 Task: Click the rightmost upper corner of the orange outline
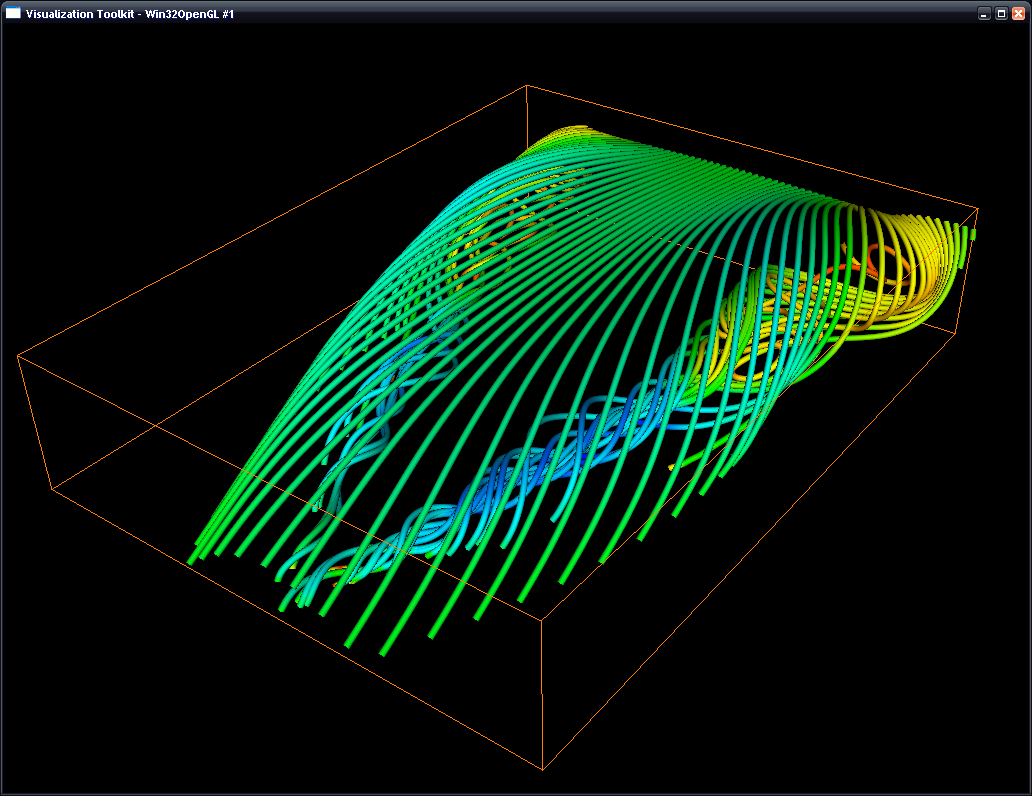pos(978,209)
